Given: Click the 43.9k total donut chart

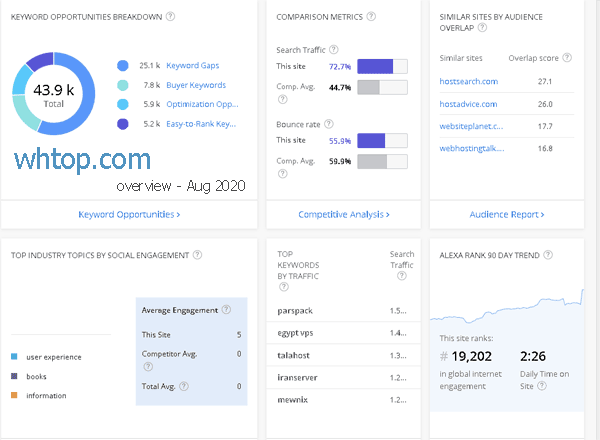Looking at the screenshot, I should coord(55,95).
